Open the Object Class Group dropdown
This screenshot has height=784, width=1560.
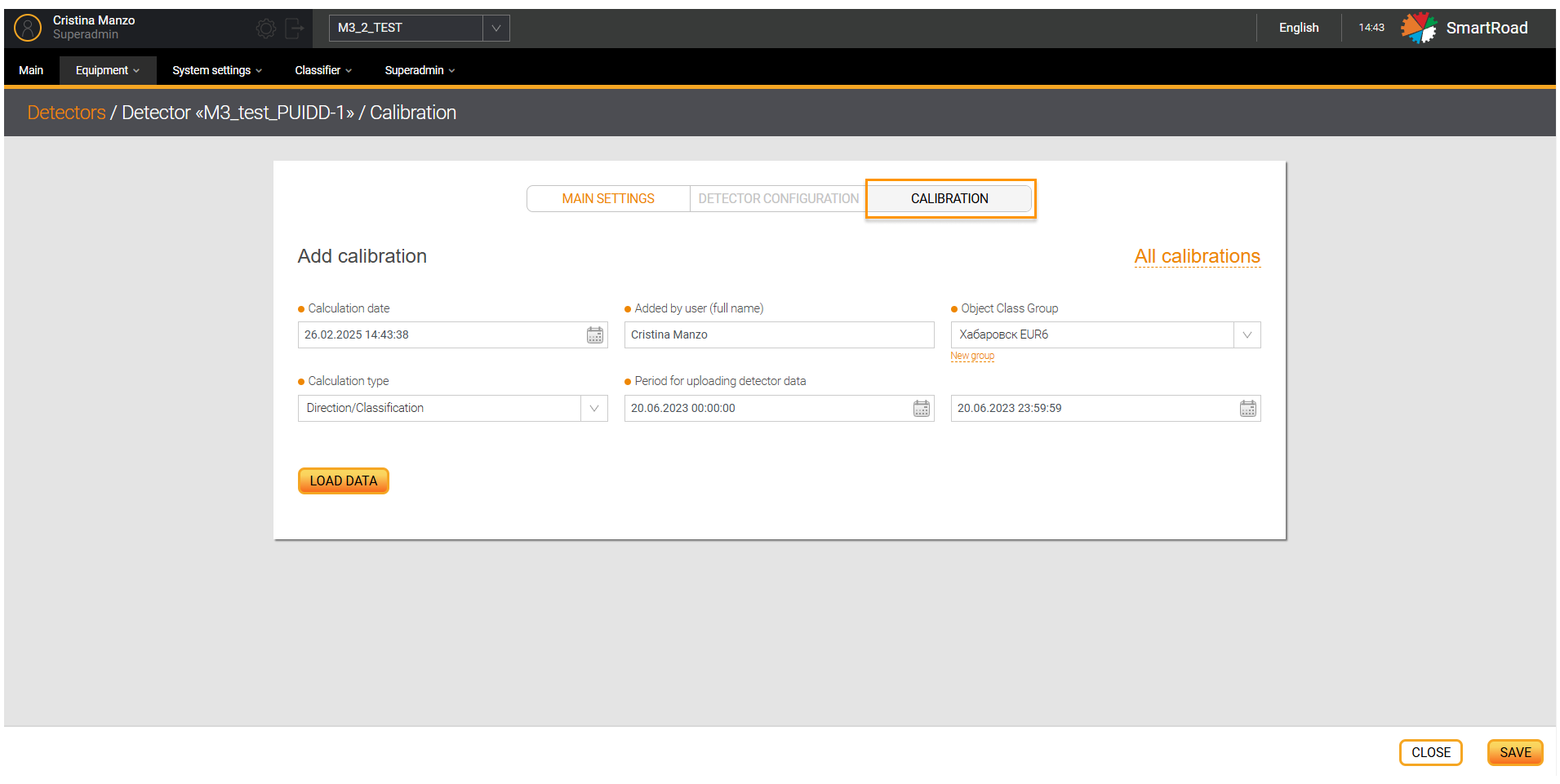tap(1247, 335)
